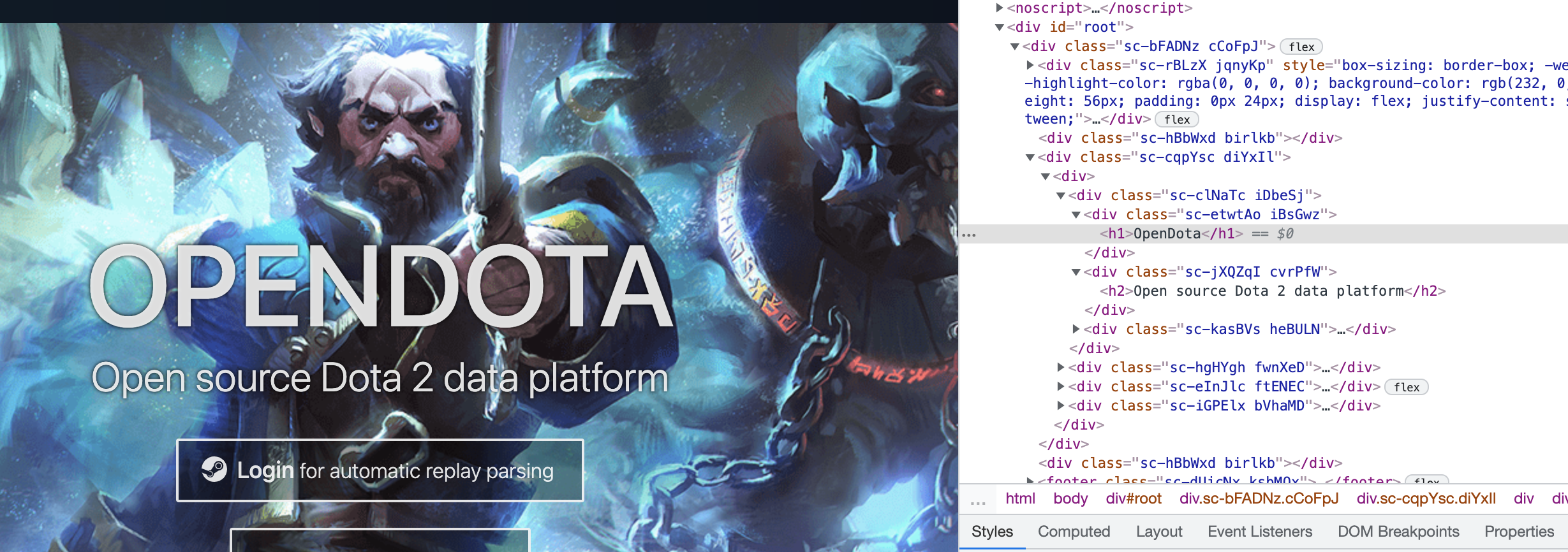Expand the noscript element
Image resolution: width=1568 pixels, height=552 pixels.
pos(1000,8)
